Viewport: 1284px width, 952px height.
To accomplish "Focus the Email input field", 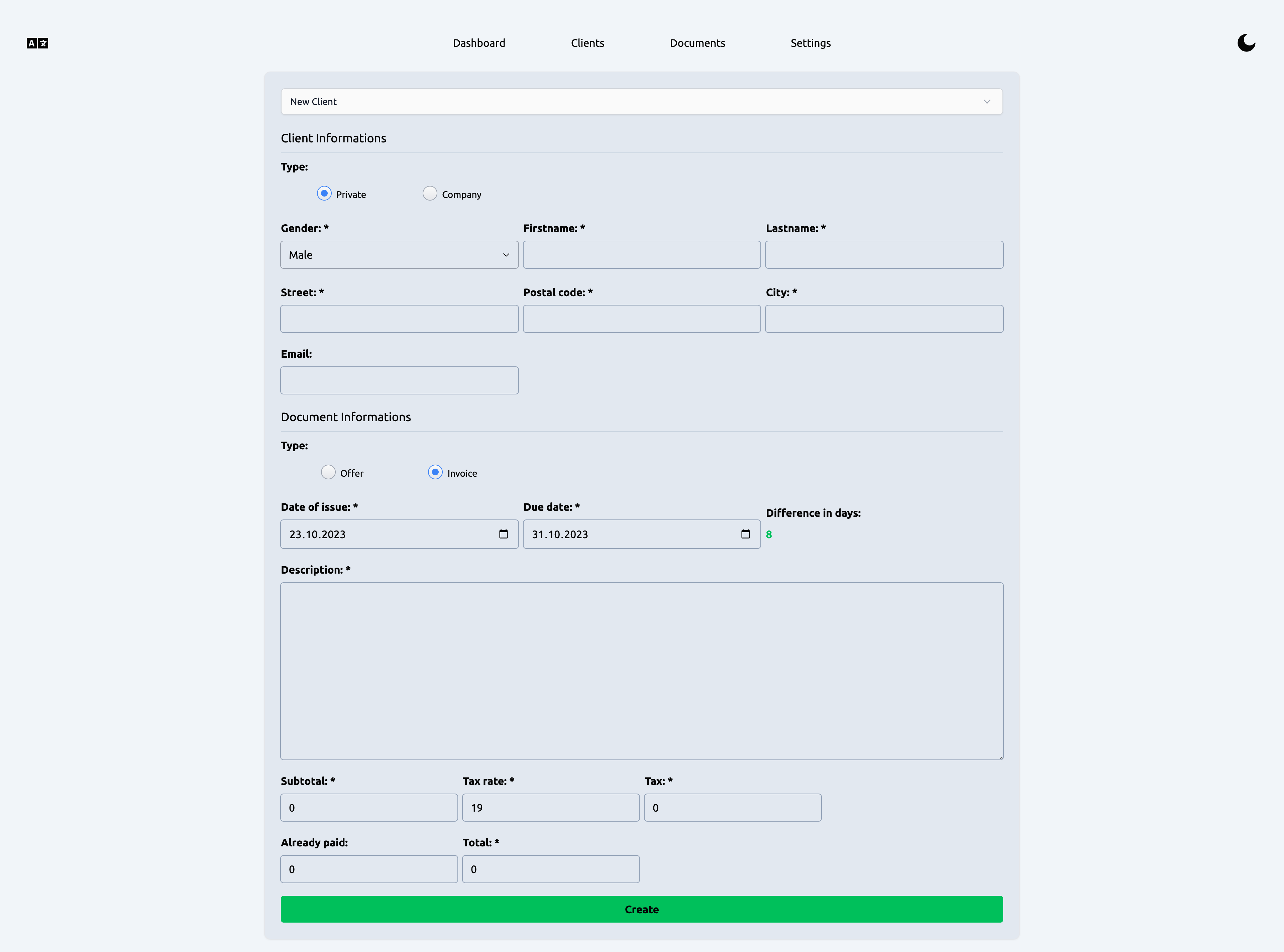I will coord(399,380).
